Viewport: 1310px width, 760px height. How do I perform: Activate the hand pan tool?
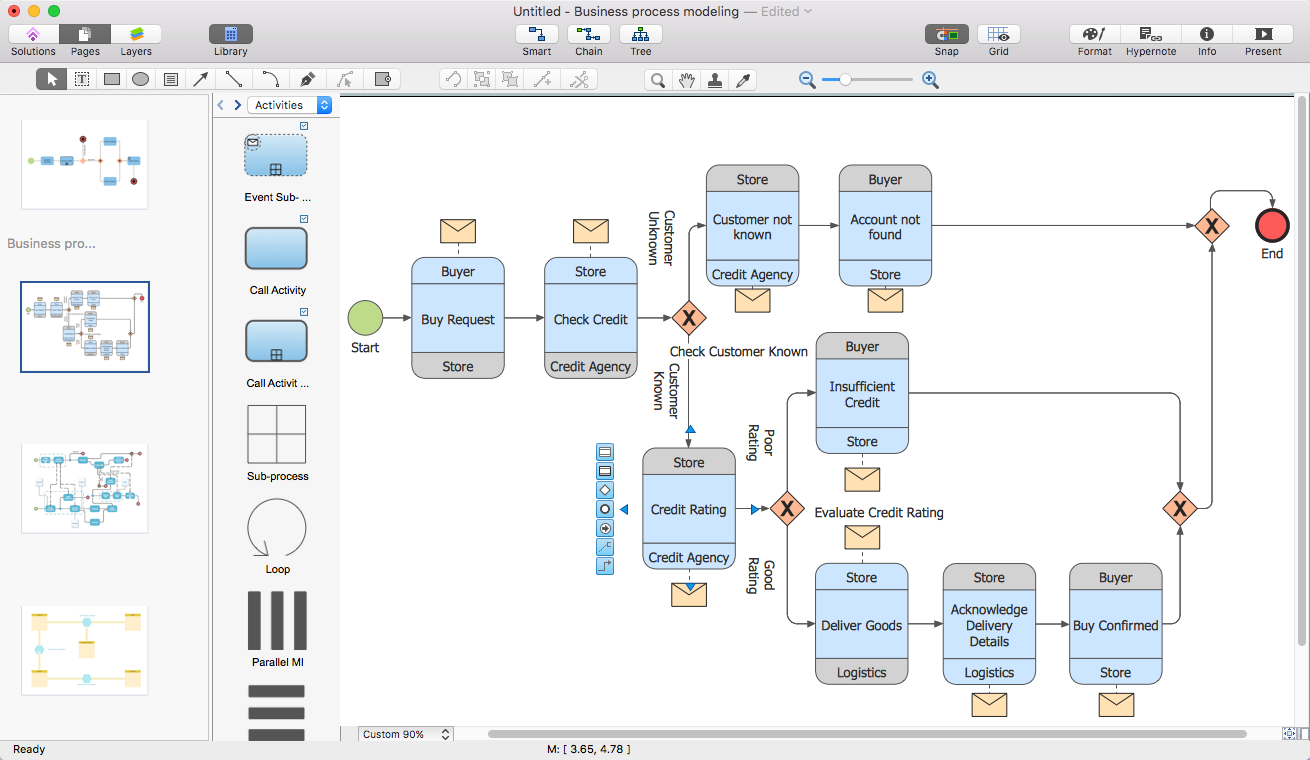pos(686,80)
